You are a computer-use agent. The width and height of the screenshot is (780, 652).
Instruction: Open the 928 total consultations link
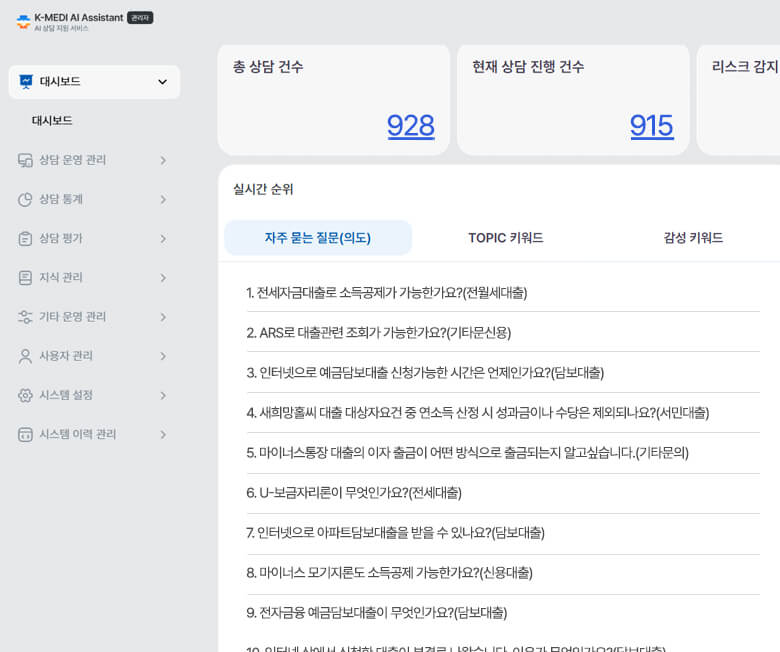[x=410, y=126]
